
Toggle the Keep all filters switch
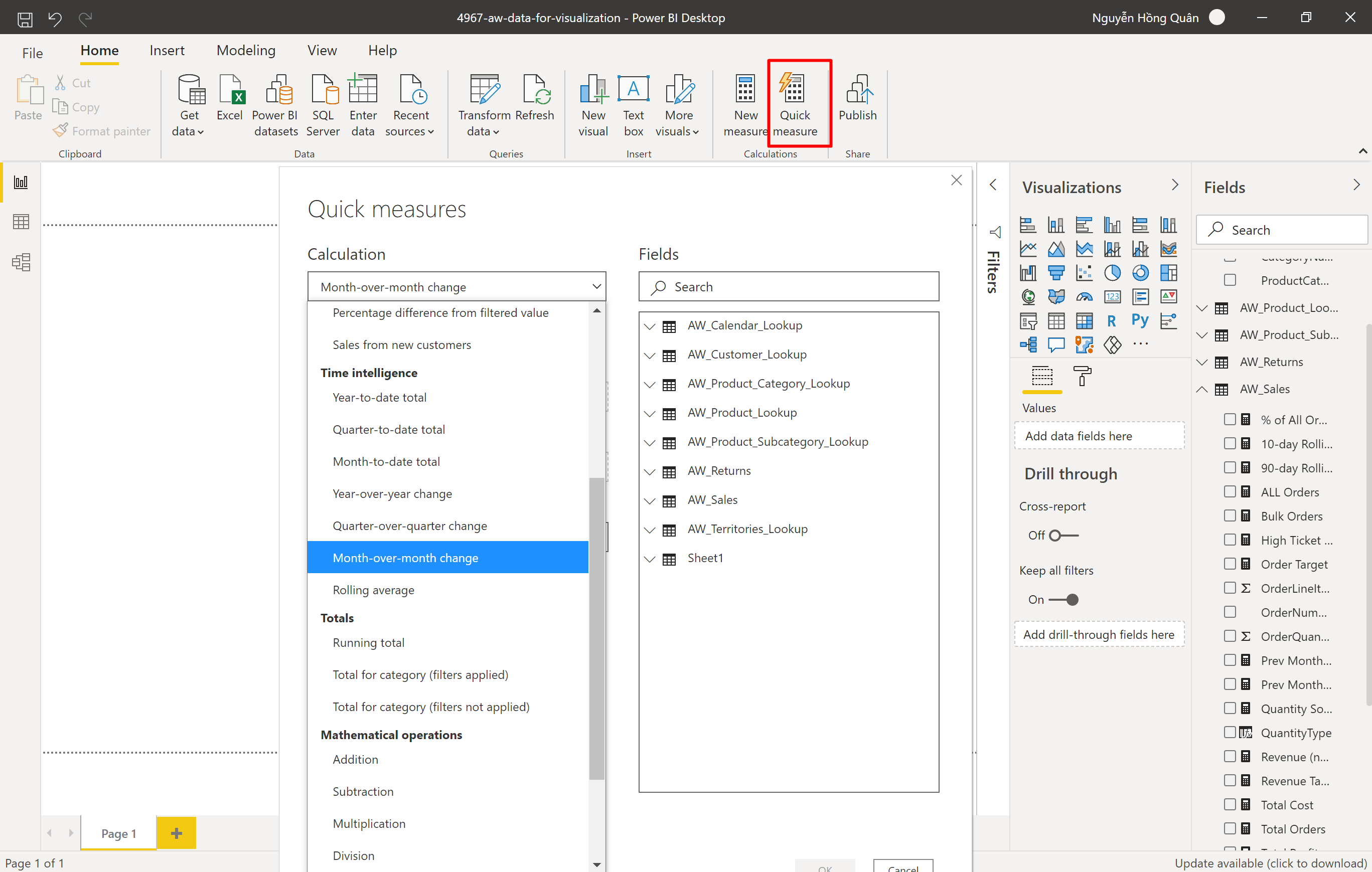pyautogui.click(x=1063, y=600)
